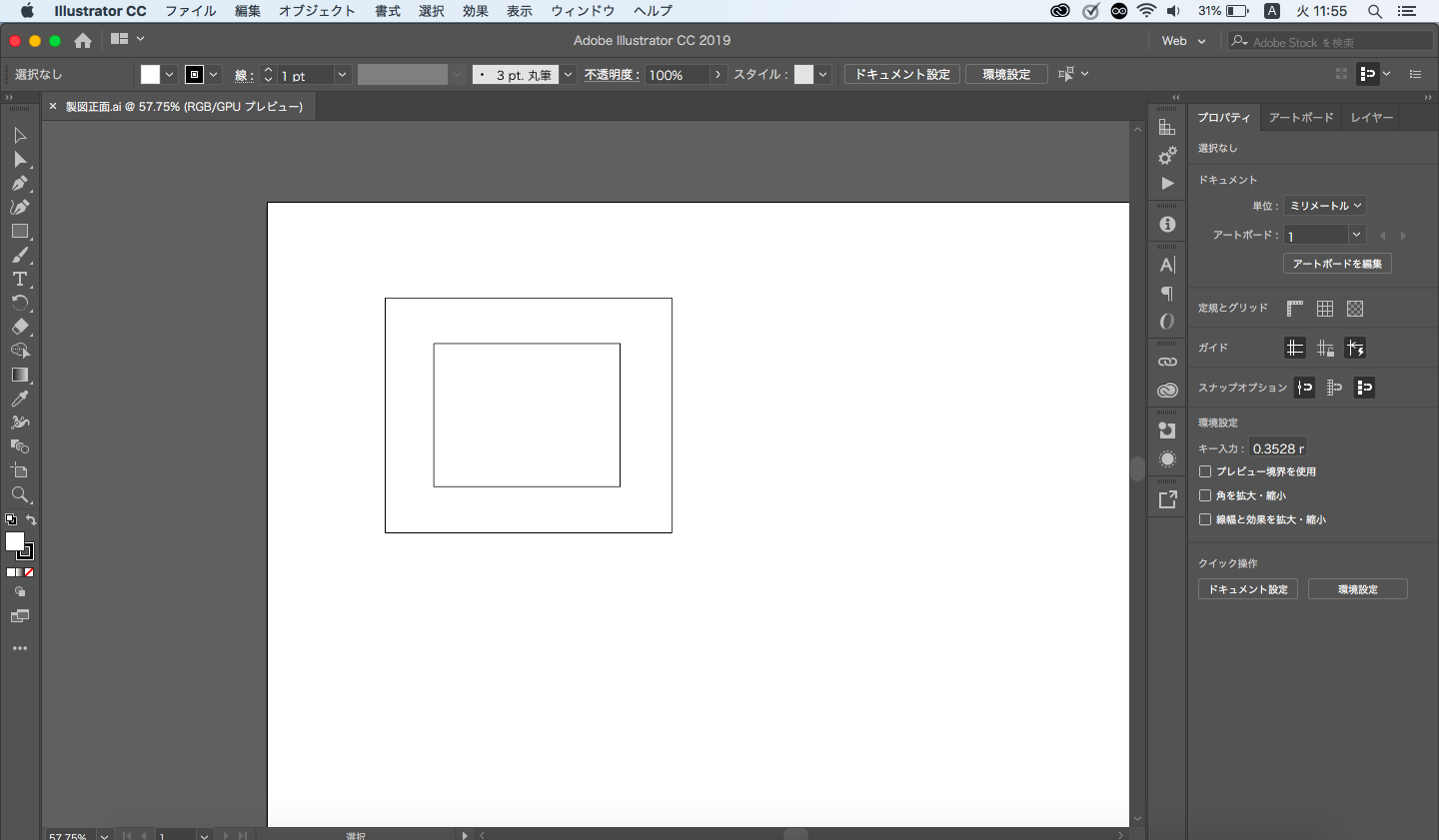Toggle show guides button
The height and width of the screenshot is (840, 1439).
1295,348
